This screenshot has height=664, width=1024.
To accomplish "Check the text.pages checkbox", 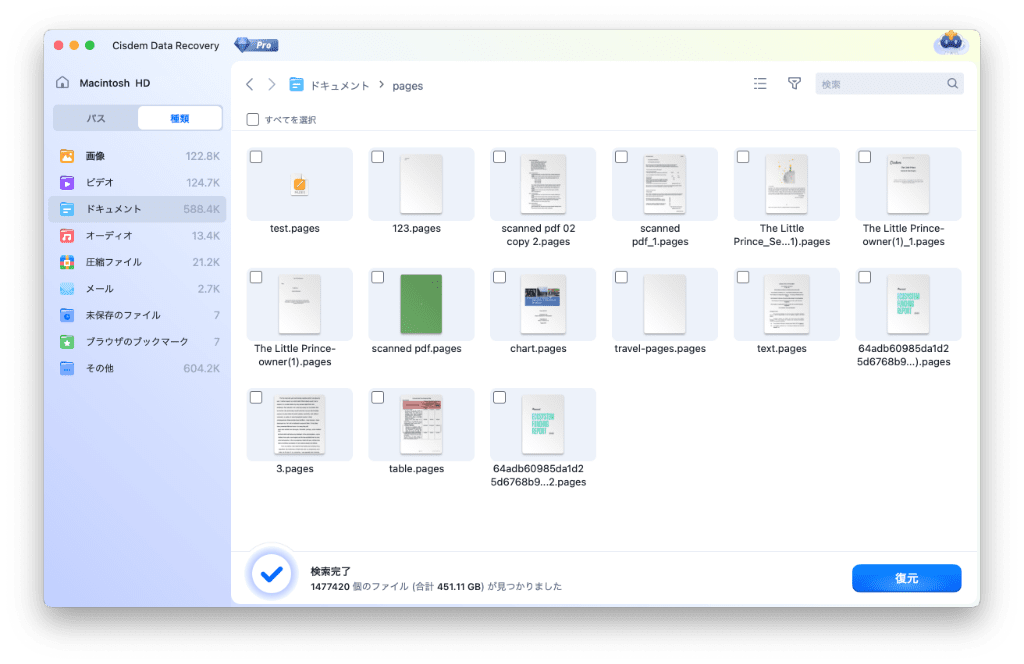I will click(743, 277).
